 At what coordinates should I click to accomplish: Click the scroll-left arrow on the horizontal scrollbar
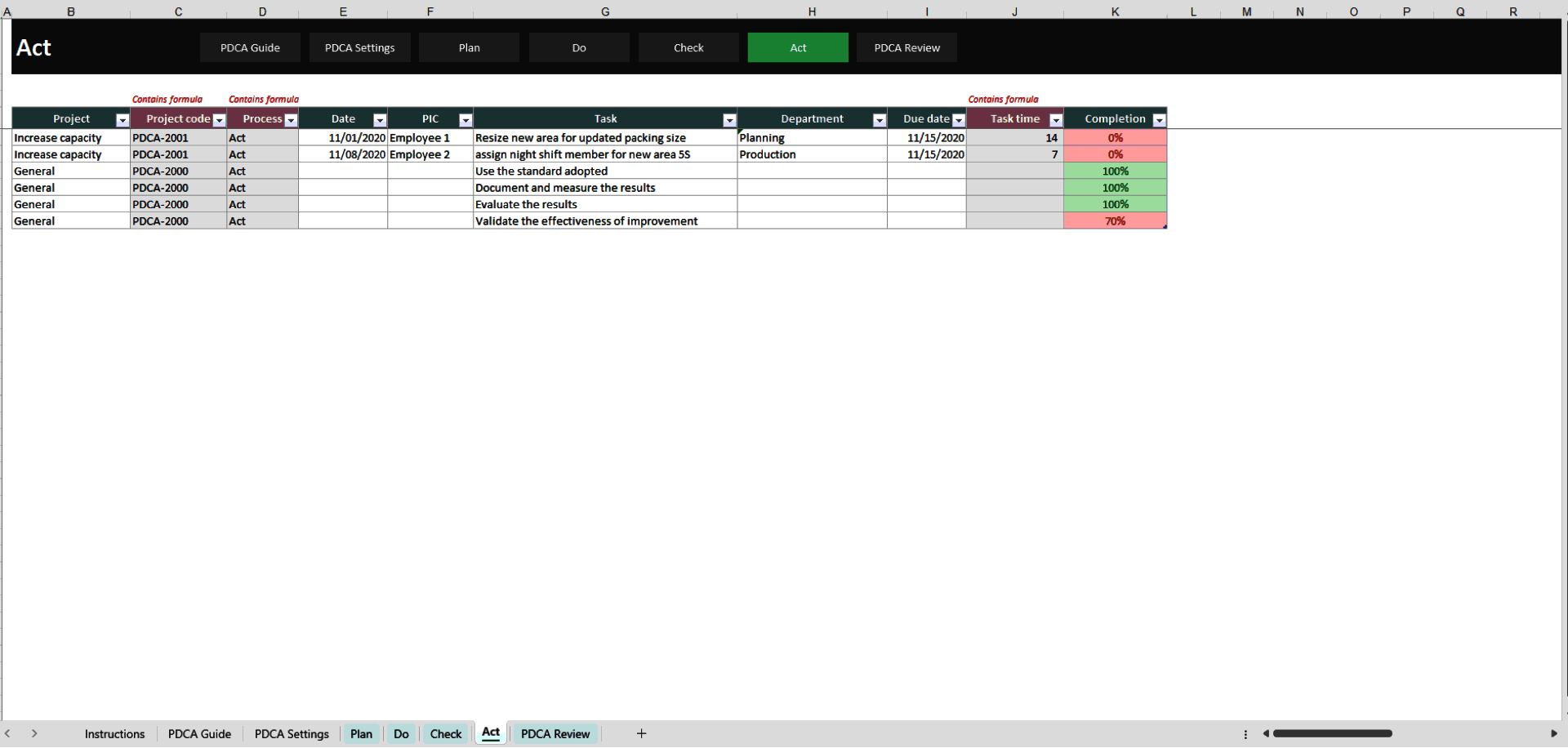point(1266,733)
